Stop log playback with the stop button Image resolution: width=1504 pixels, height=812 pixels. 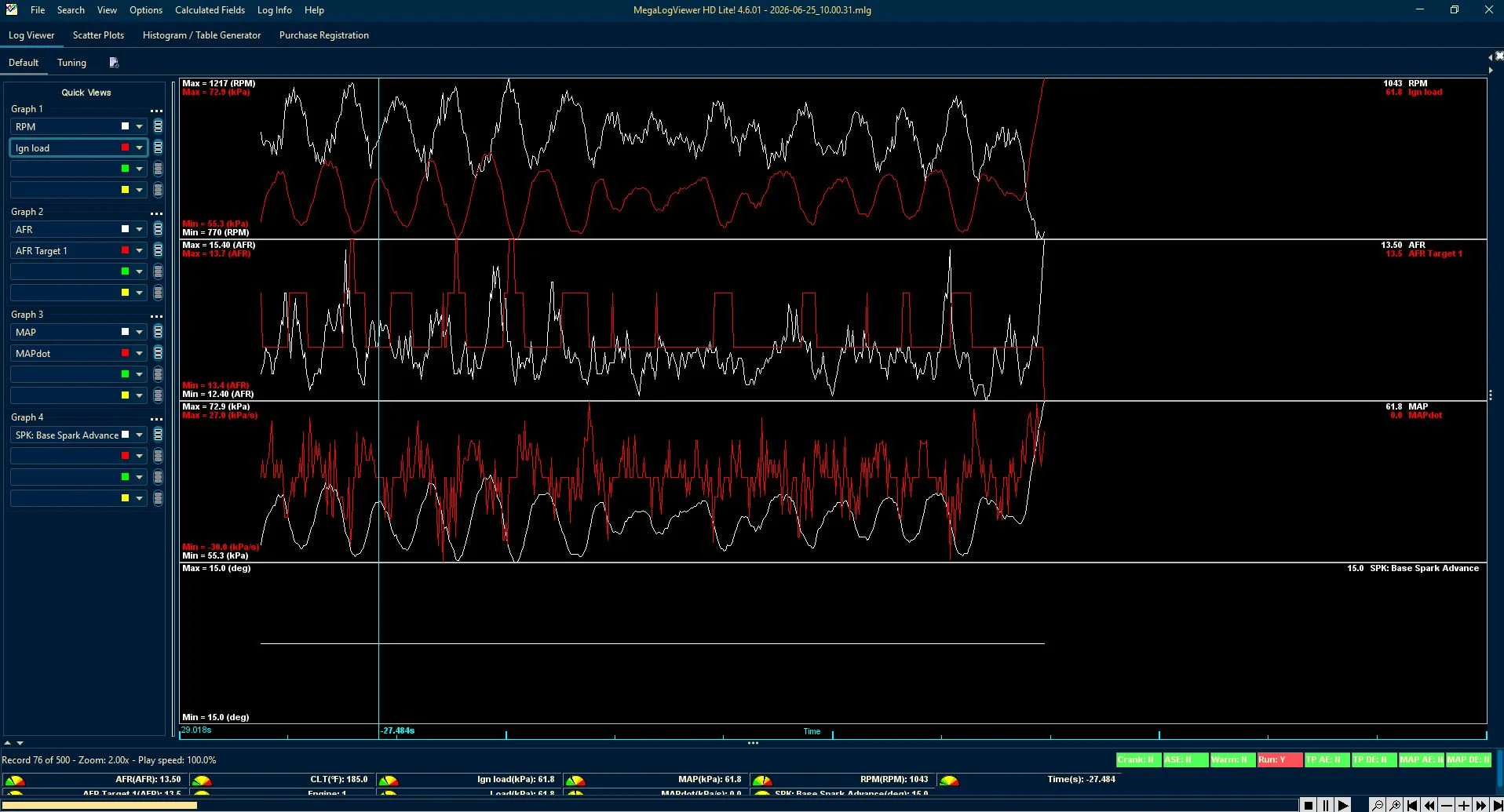click(1309, 805)
